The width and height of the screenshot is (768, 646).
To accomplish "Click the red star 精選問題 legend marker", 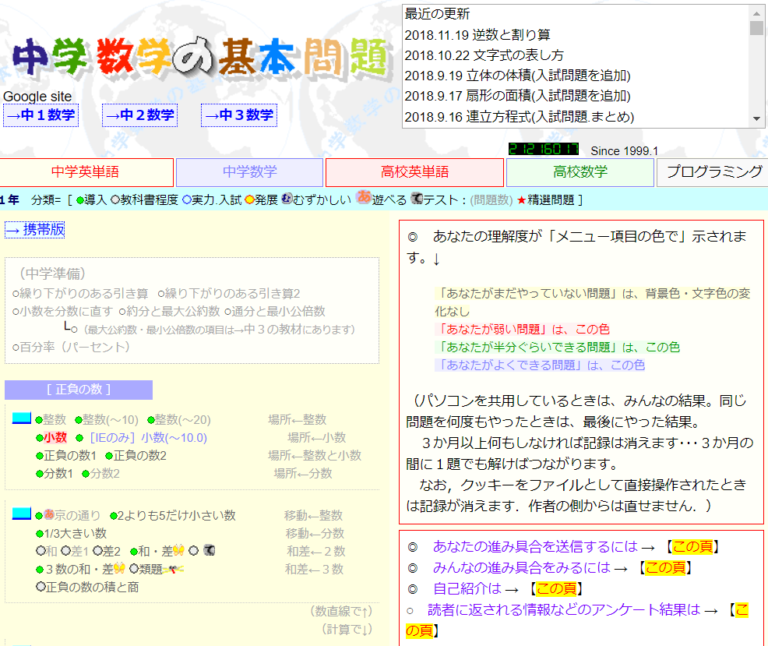I will tap(521, 200).
